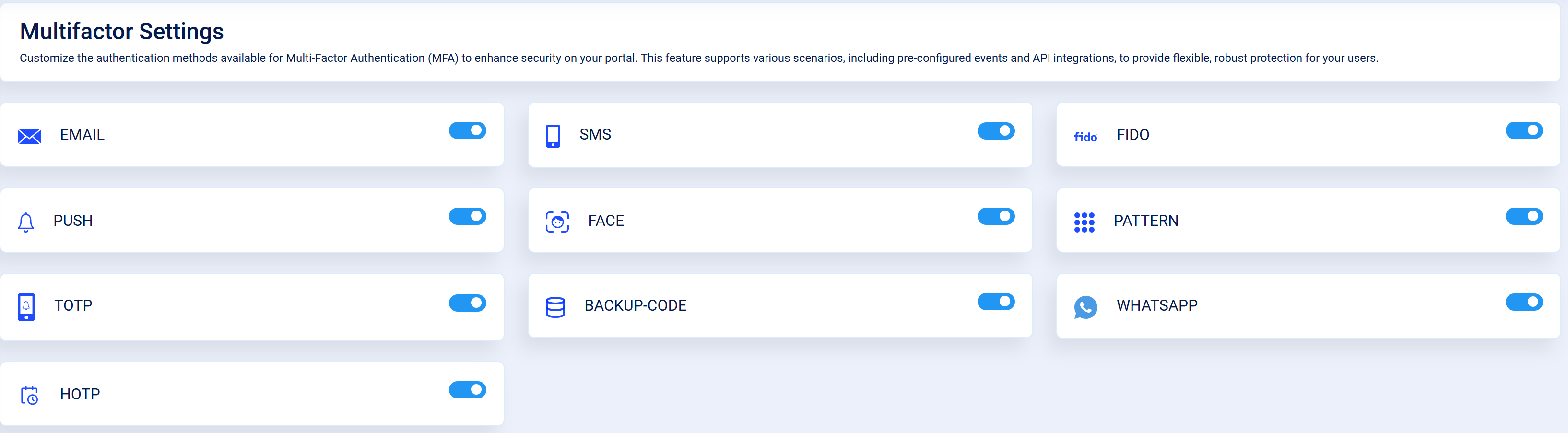1568x433 pixels.
Task: Click the HOTP timer calendar icon
Action: pyautogui.click(x=29, y=395)
